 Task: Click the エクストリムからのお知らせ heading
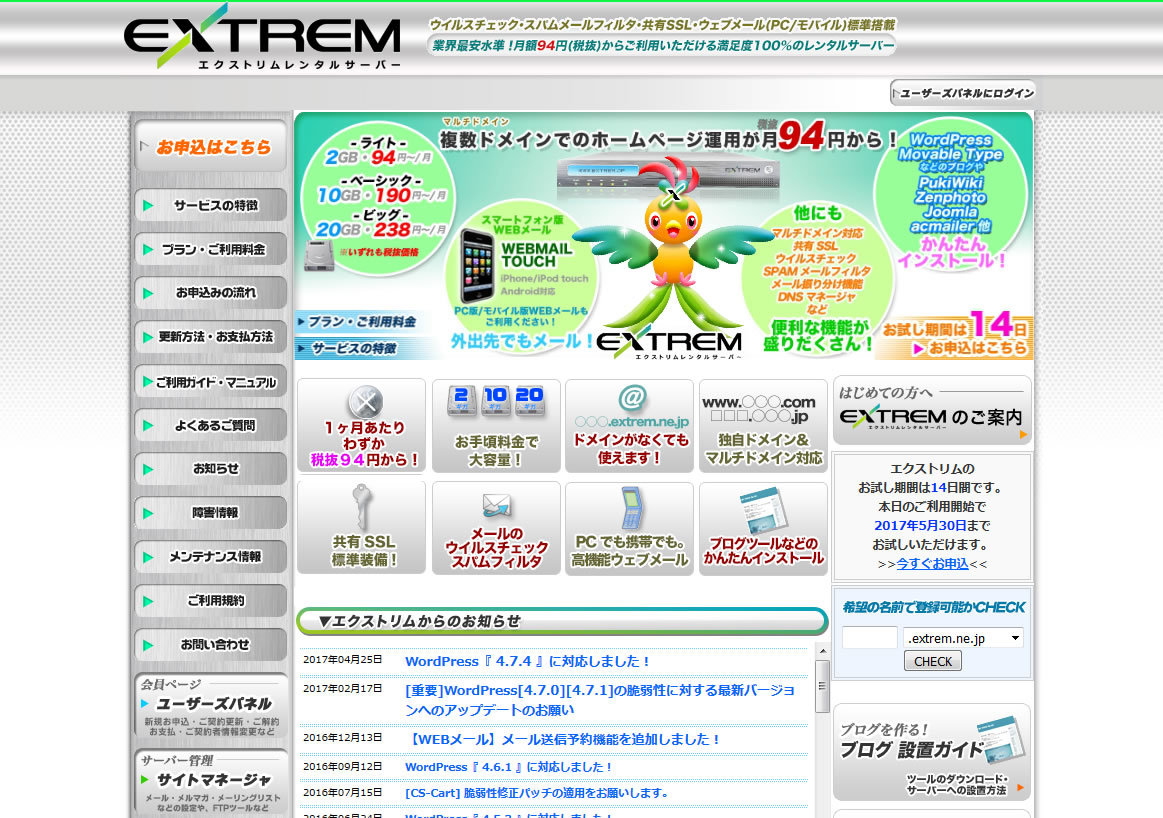(420, 621)
